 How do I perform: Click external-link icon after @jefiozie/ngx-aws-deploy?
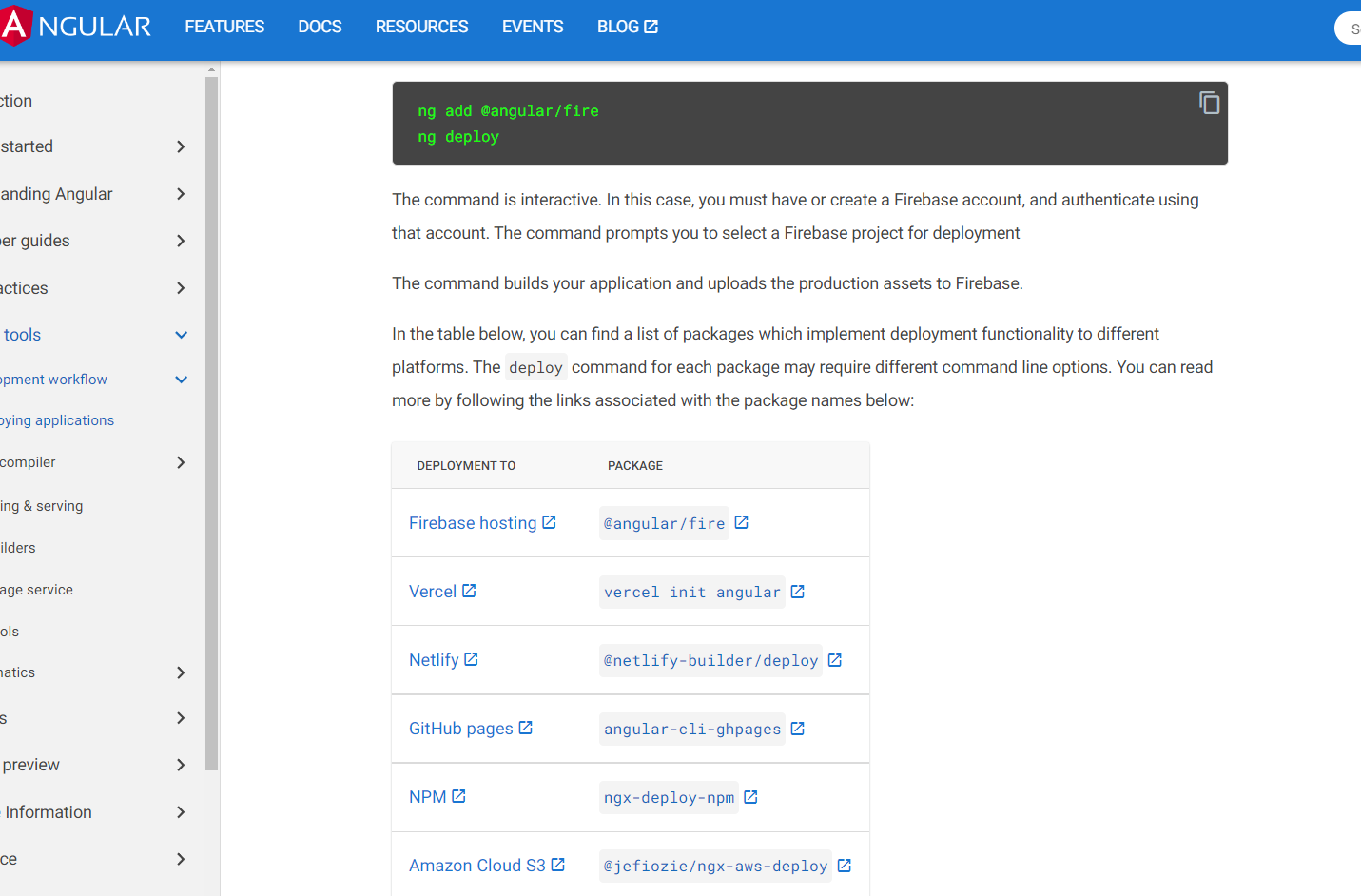point(845,866)
